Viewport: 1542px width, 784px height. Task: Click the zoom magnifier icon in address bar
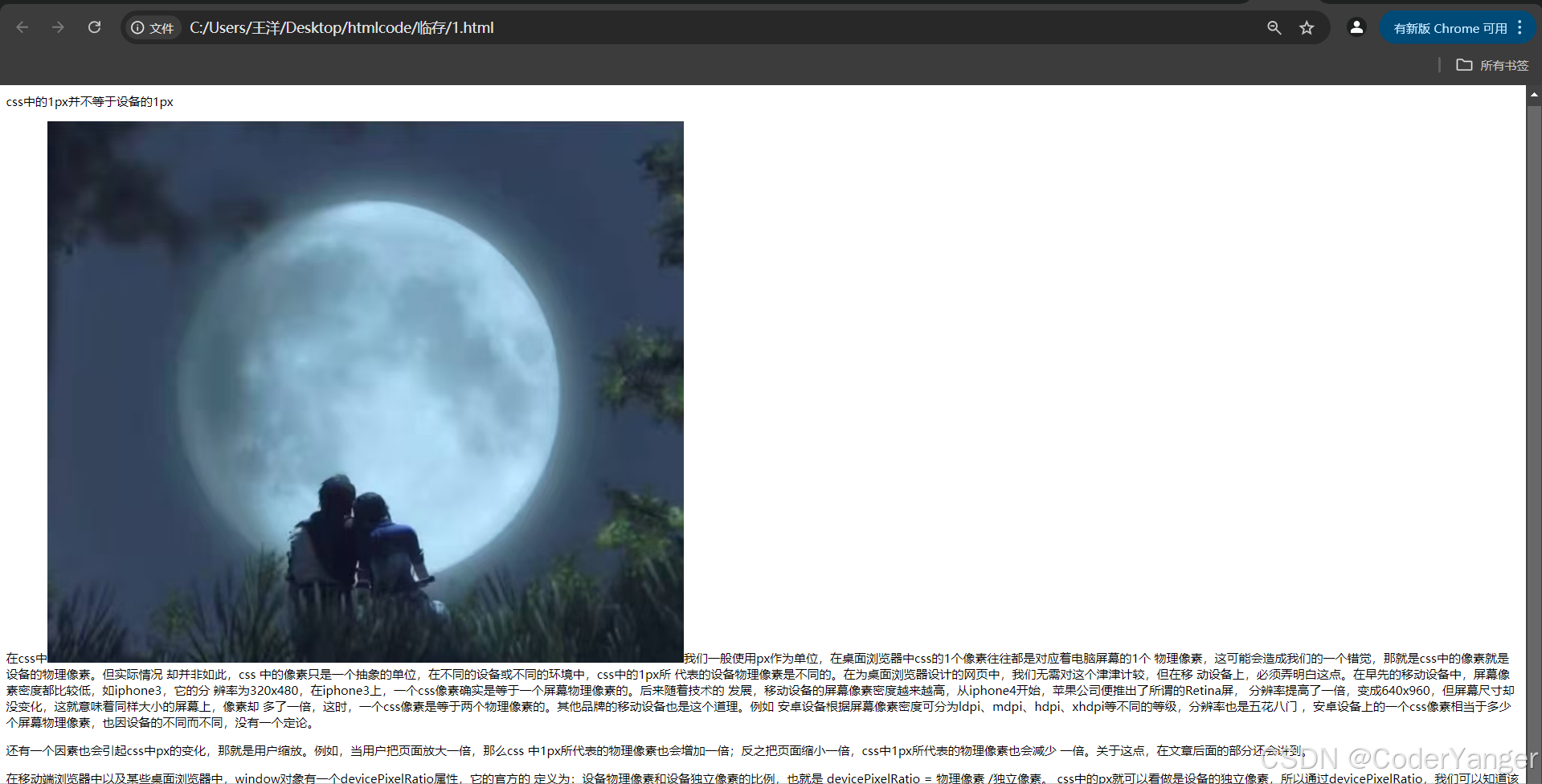1274,28
